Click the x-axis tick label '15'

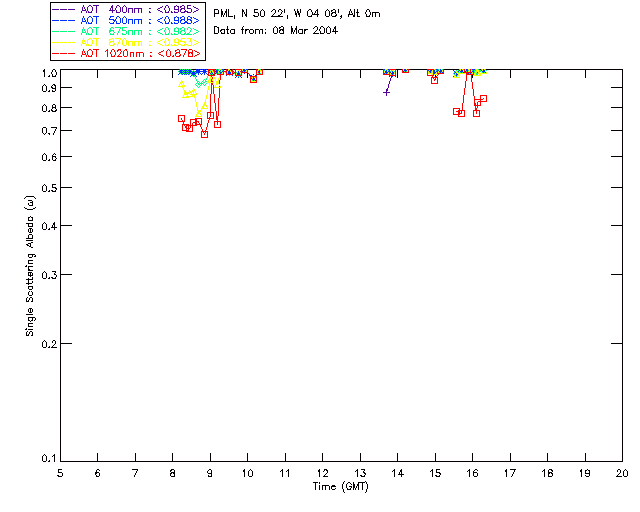(x=435, y=473)
